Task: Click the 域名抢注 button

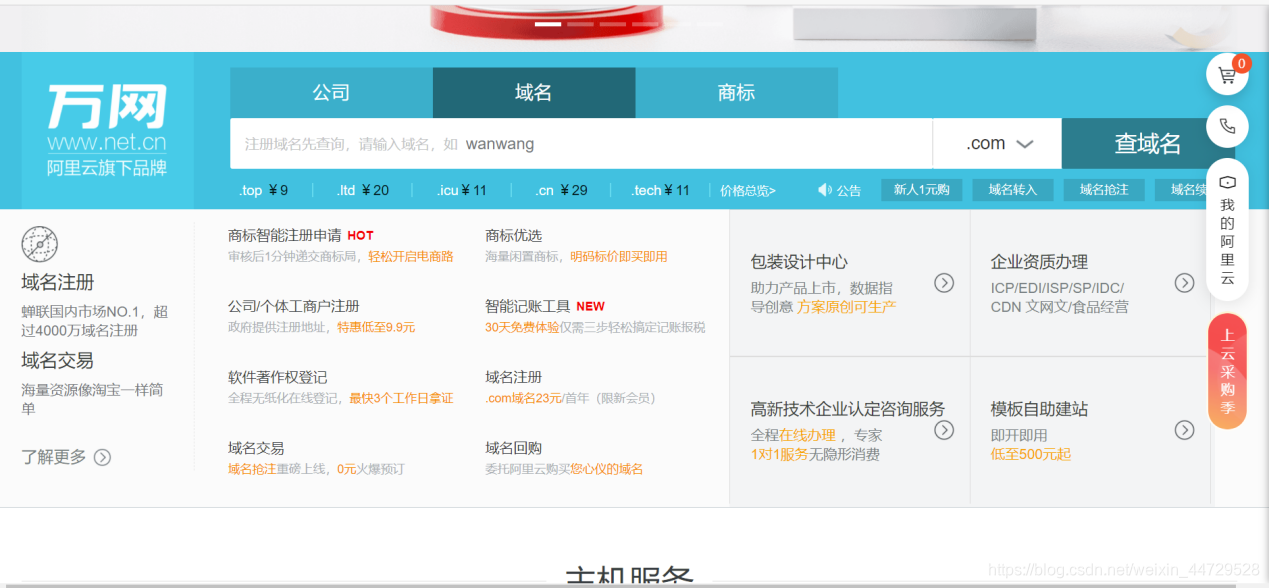Action: 1104,189
